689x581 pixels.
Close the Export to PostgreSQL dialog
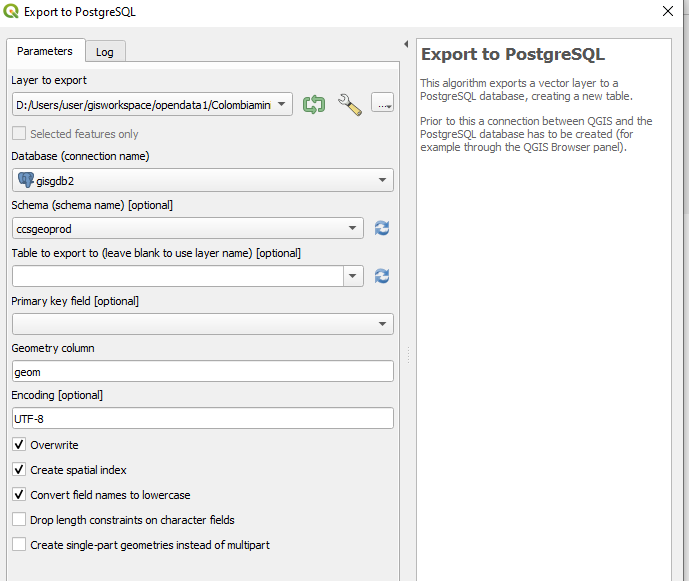(x=668, y=12)
